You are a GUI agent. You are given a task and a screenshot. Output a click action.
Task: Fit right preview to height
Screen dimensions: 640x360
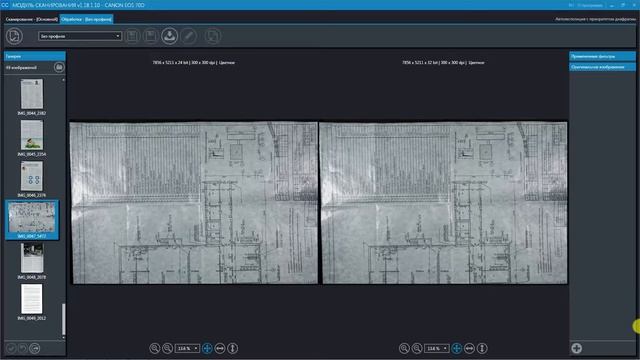click(482, 348)
